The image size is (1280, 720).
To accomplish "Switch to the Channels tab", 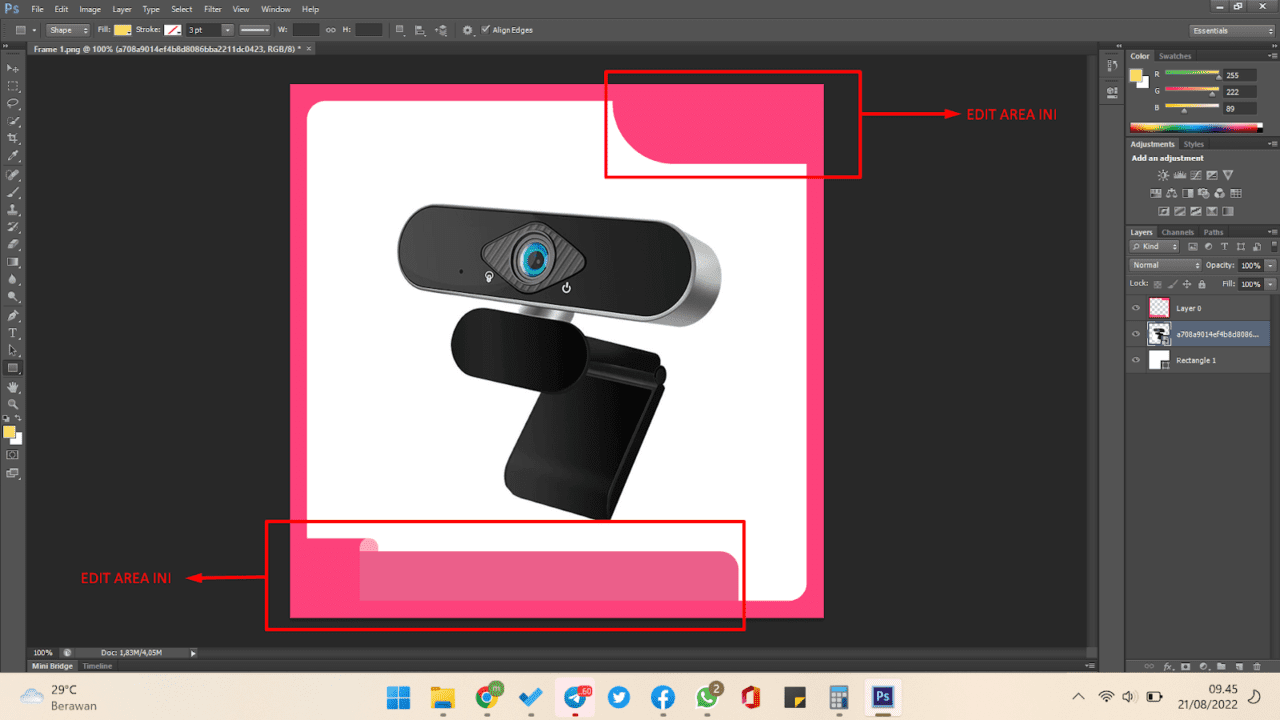I will (1177, 232).
